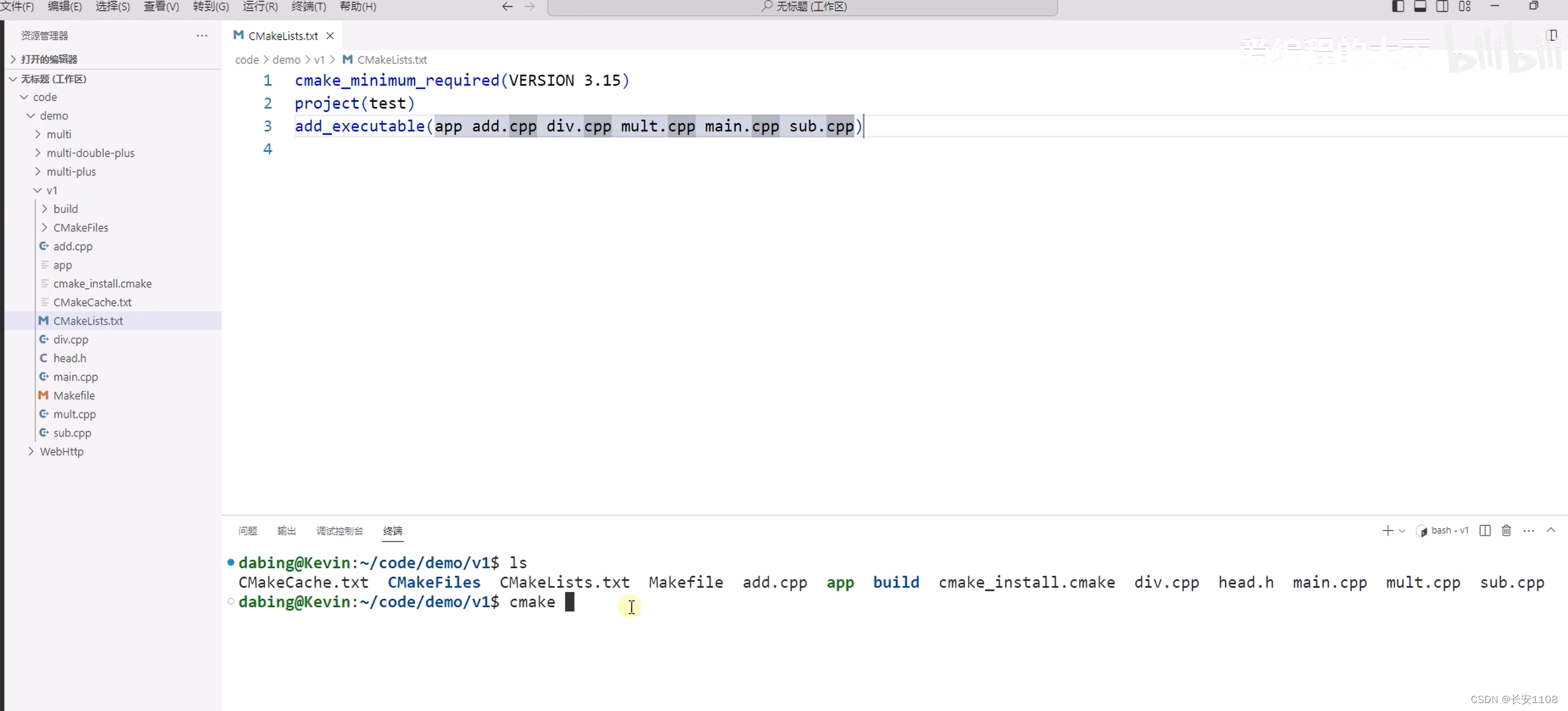Toggle the bottom panel layout icon
The height and width of the screenshot is (711, 1568).
click(x=1420, y=7)
